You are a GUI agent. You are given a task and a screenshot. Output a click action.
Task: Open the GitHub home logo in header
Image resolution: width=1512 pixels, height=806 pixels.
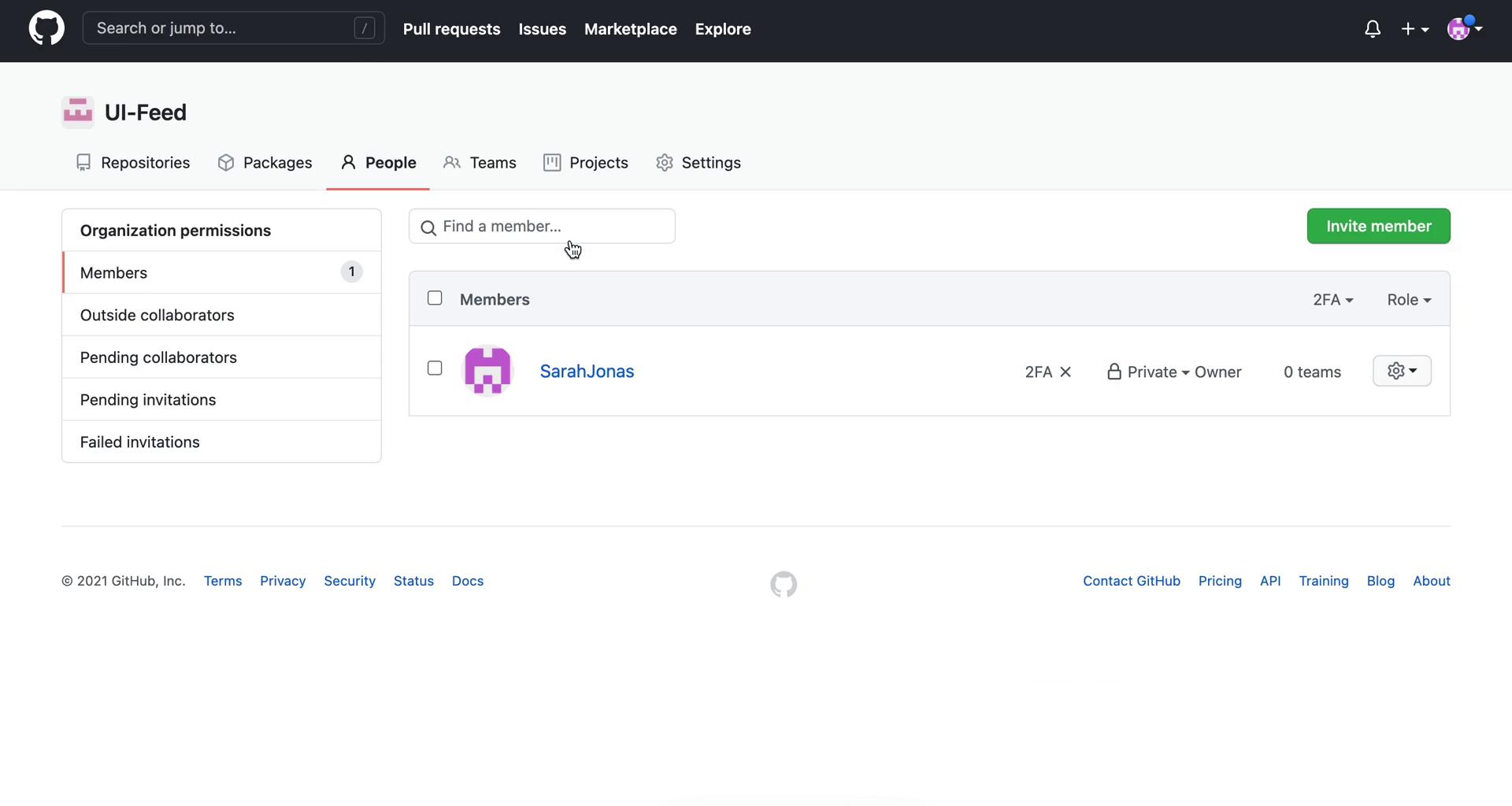click(46, 28)
